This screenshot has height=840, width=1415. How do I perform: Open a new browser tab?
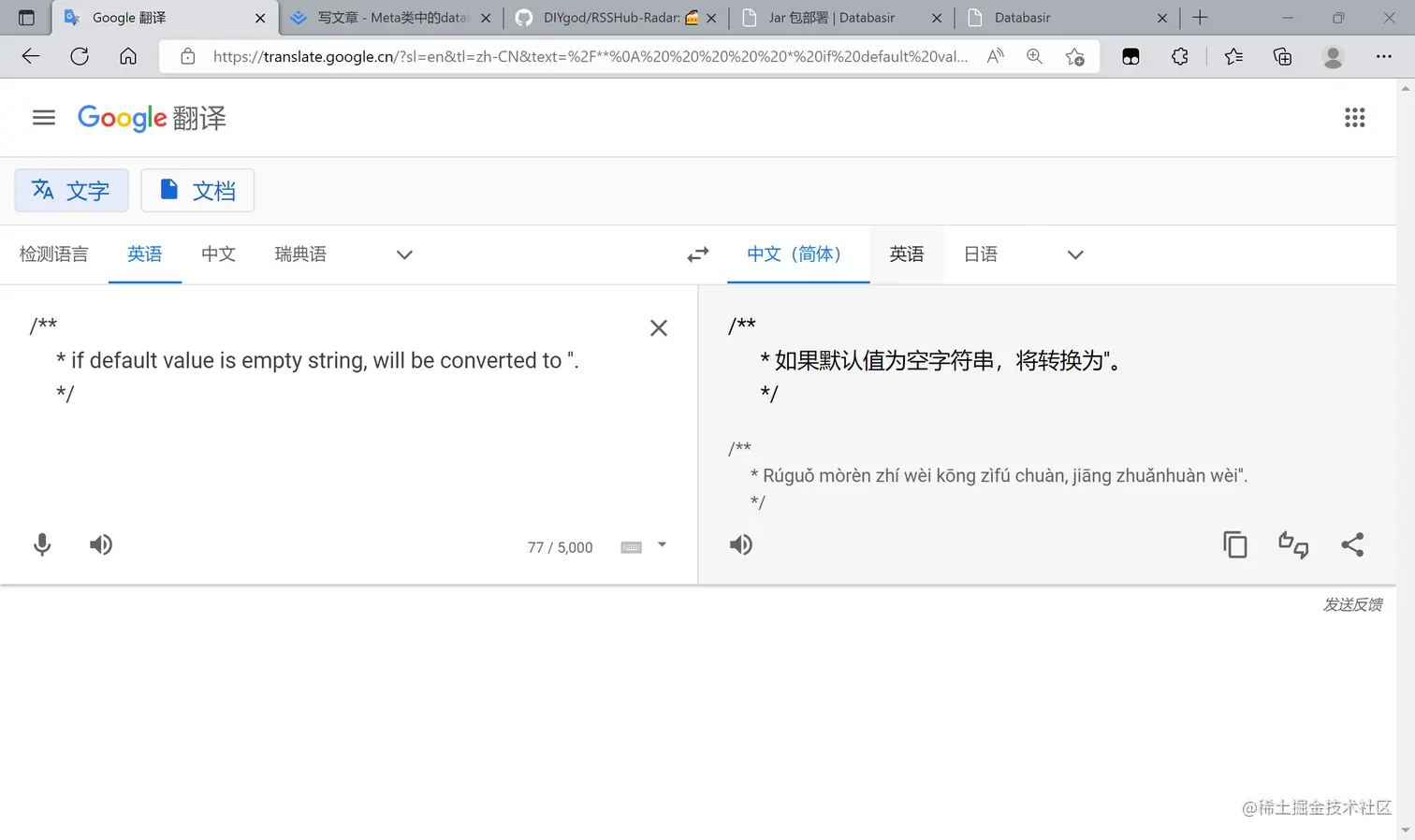click(x=1200, y=17)
